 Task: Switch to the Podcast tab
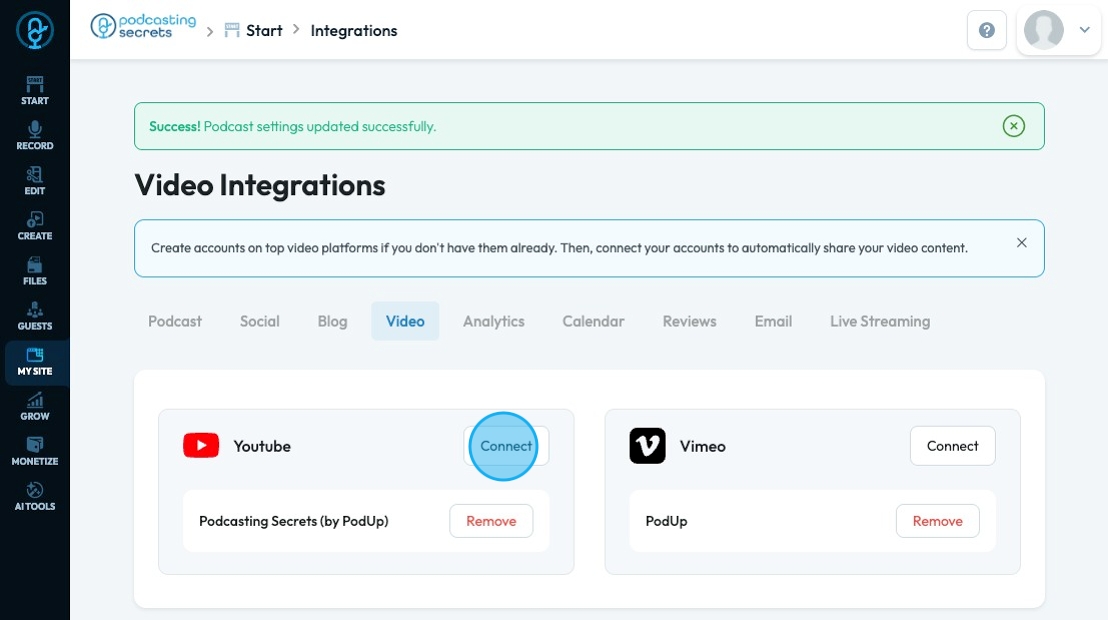click(x=175, y=321)
